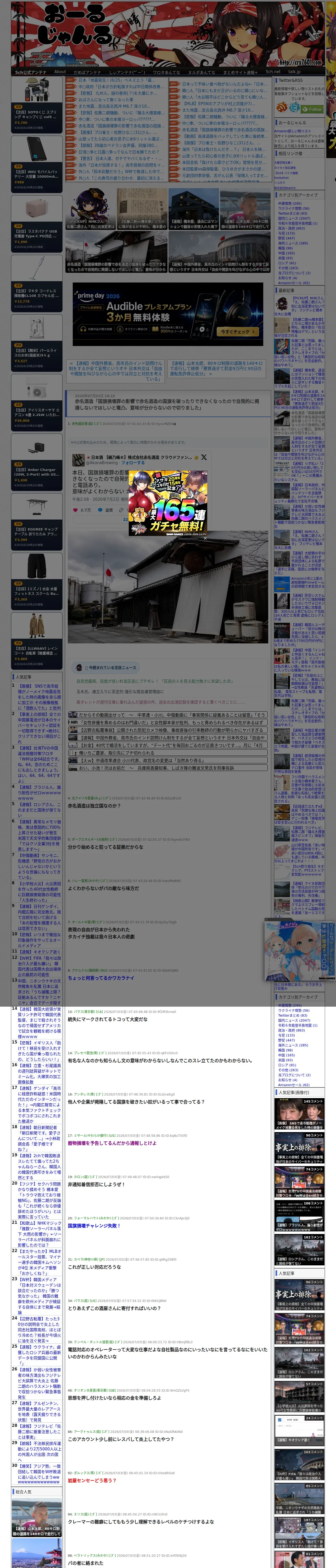Click the reply bubble icon on the tweet
Image resolution: width=336 pixels, height=1568 pixels.
(100, 510)
